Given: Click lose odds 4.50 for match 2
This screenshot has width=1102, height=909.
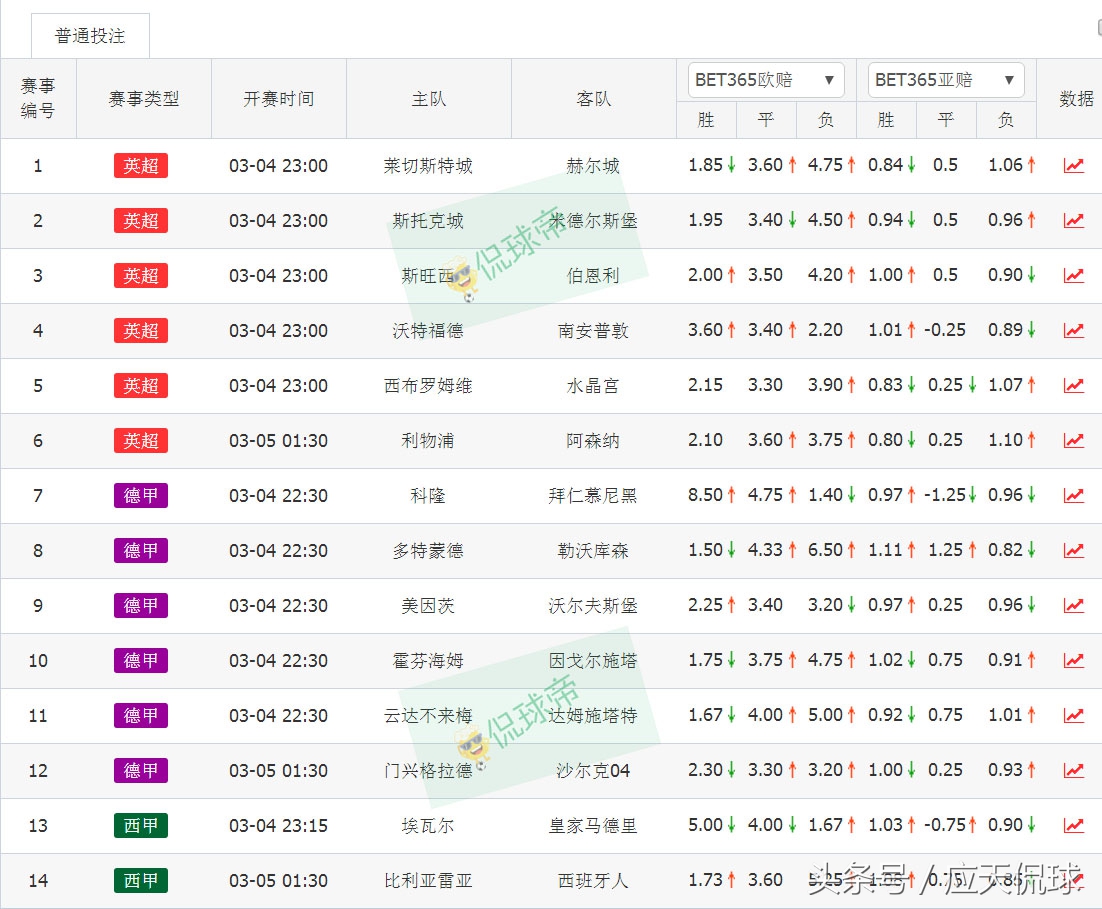Looking at the screenshot, I should pyautogui.click(x=825, y=219).
